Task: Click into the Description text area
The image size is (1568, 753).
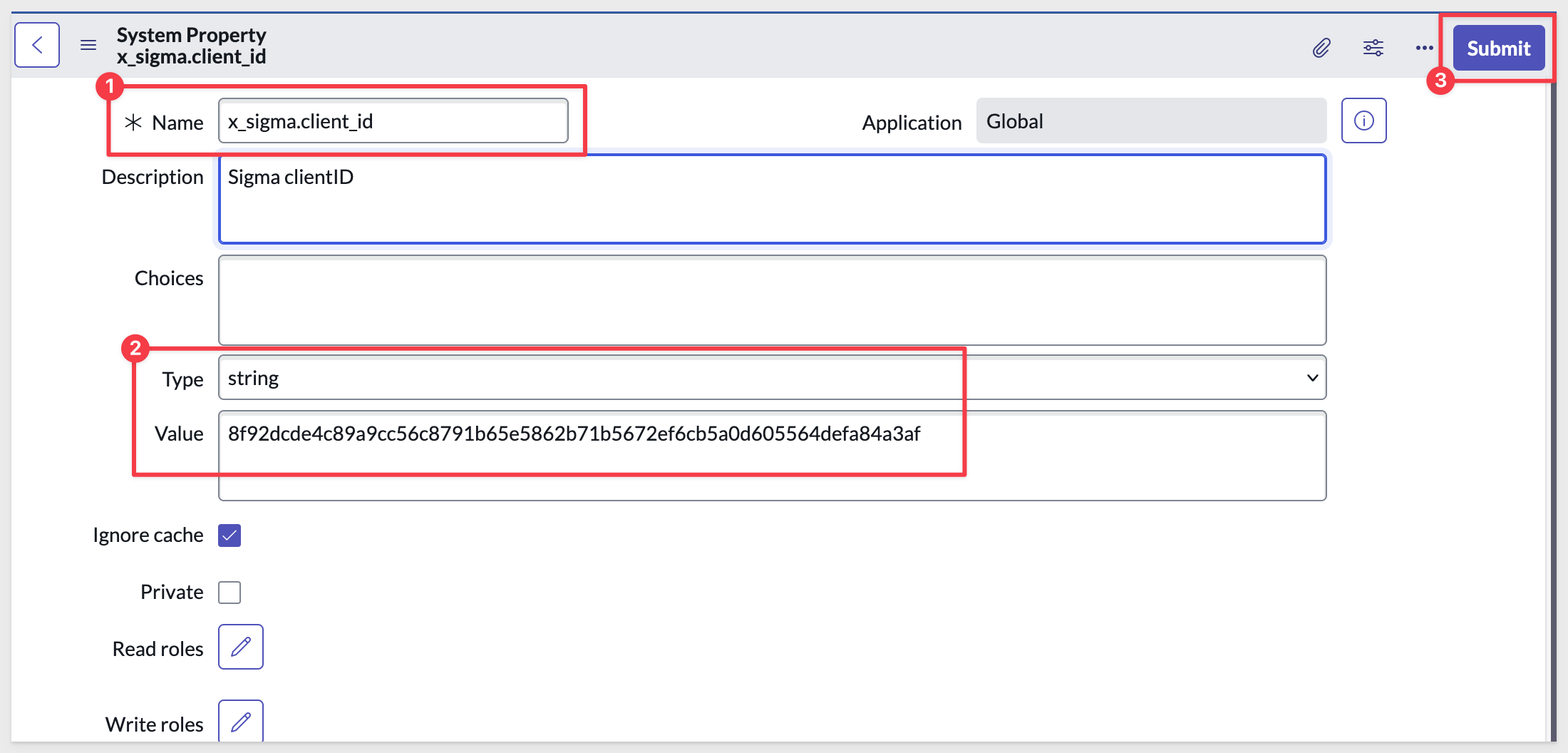Action: click(773, 199)
